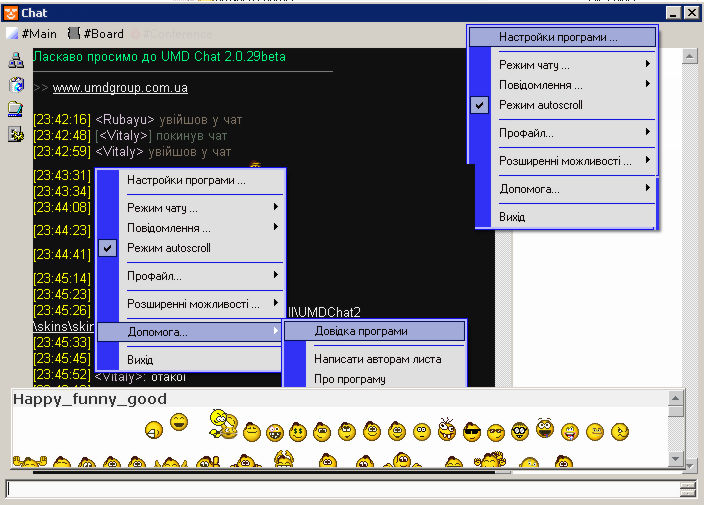704x505 pixels.
Task: Expand Розширенні можливості submenu in left menu
Action: pyautogui.click(x=190, y=303)
